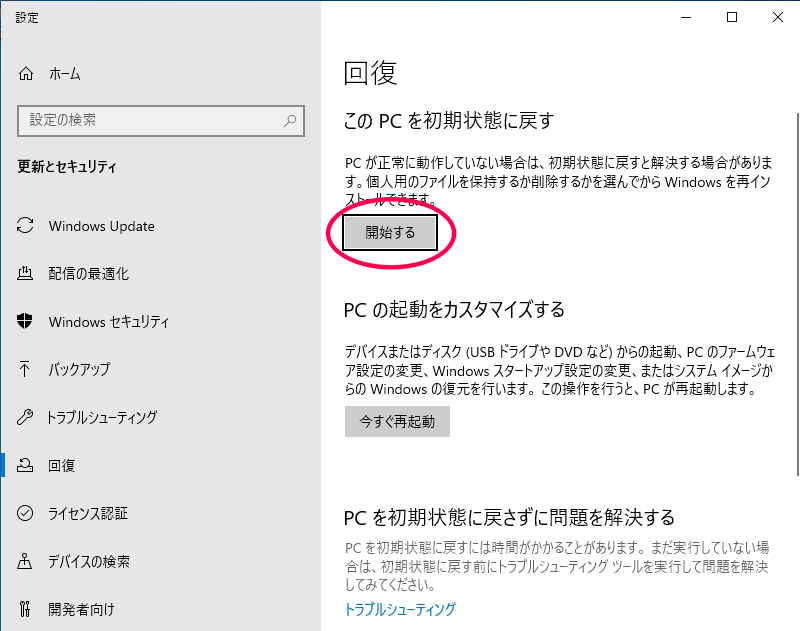Viewport: 800px width, 631px height.
Task: Focus the 設定の検索 search box
Action: (x=161, y=120)
